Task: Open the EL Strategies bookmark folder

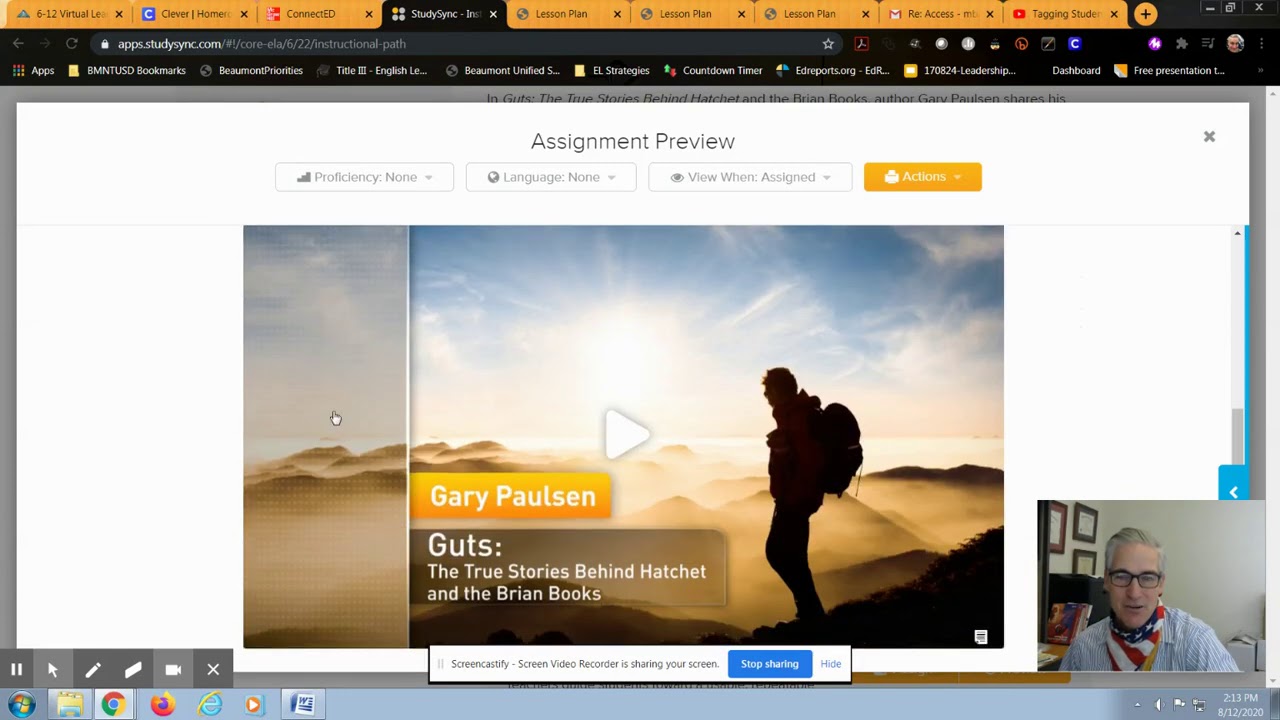Action: tap(611, 71)
